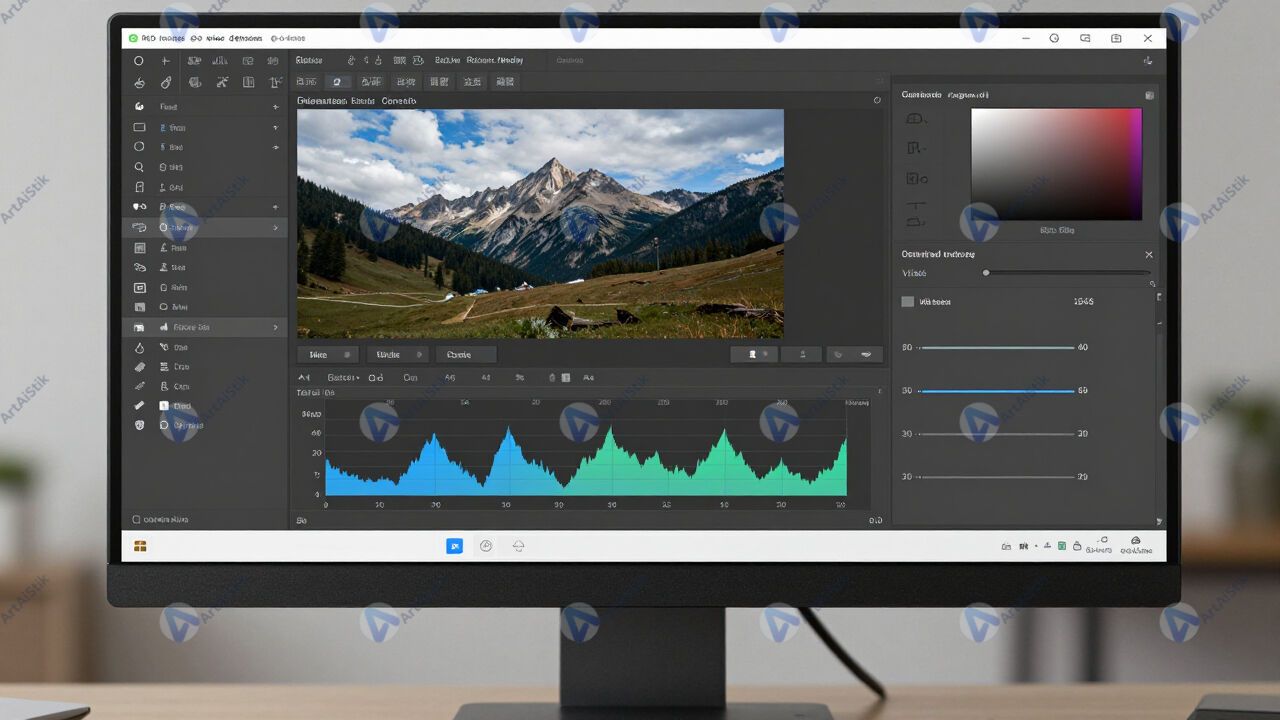Click the blue taskbar app icon
Screen dimensions: 1280x720
[x=454, y=546]
